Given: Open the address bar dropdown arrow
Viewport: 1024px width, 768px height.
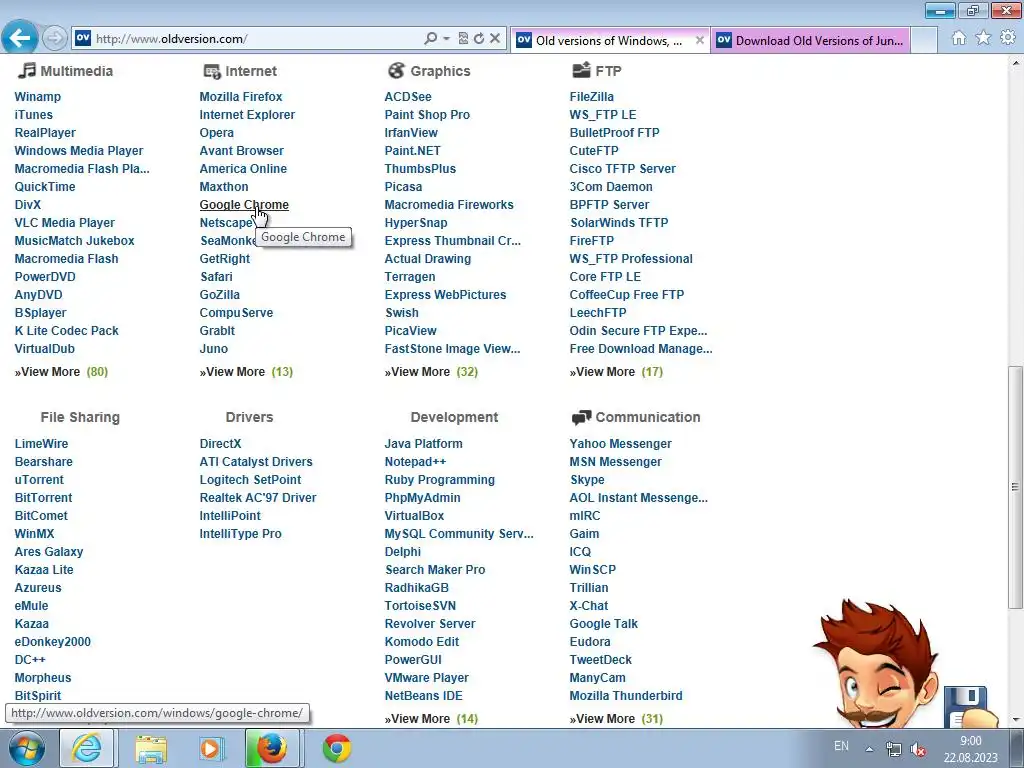Looking at the screenshot, I should tap(447, 39).
